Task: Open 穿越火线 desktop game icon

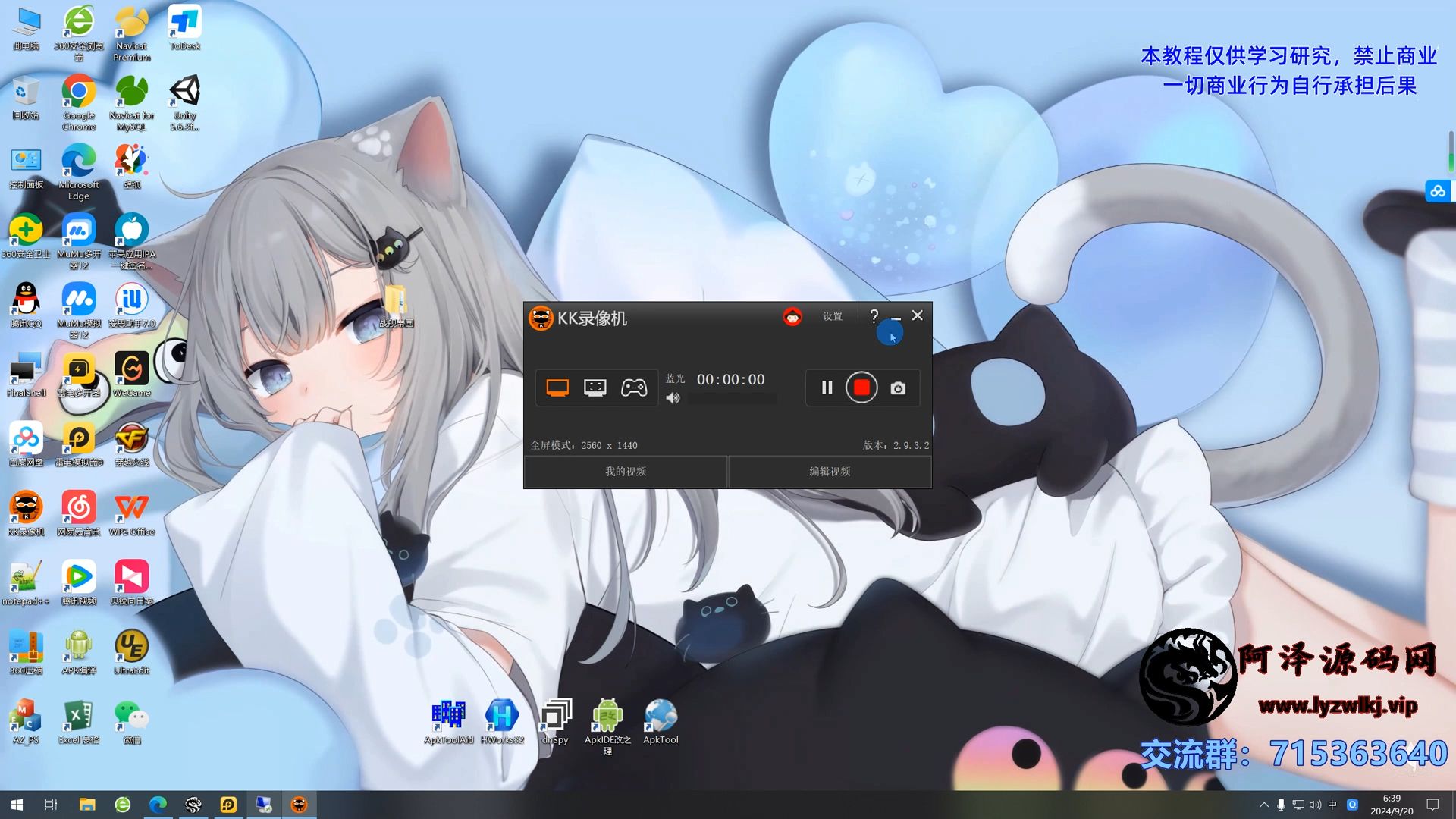Action: (x=132, y=445)
